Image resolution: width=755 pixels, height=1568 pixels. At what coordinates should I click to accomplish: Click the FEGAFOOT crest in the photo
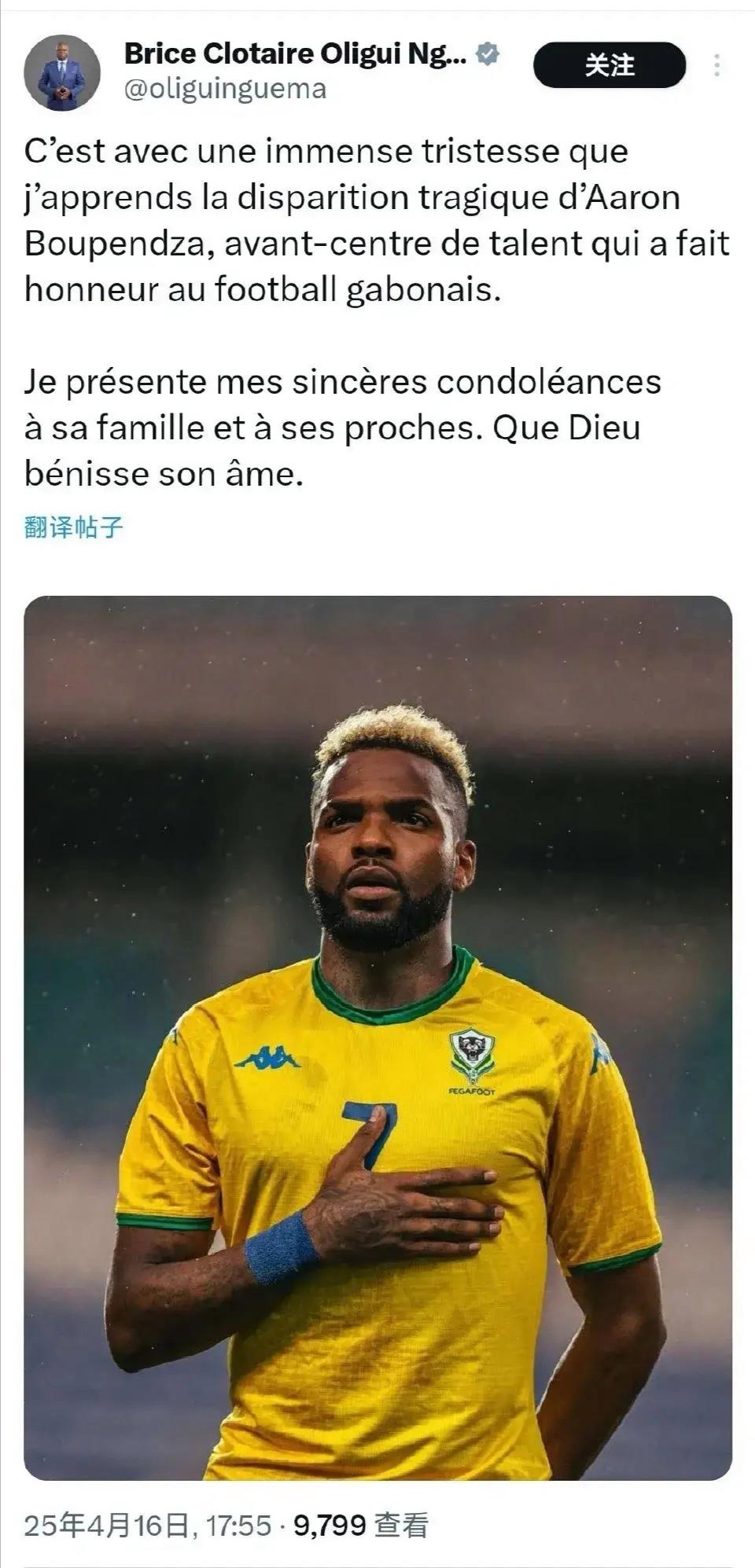pos(472,1061)
